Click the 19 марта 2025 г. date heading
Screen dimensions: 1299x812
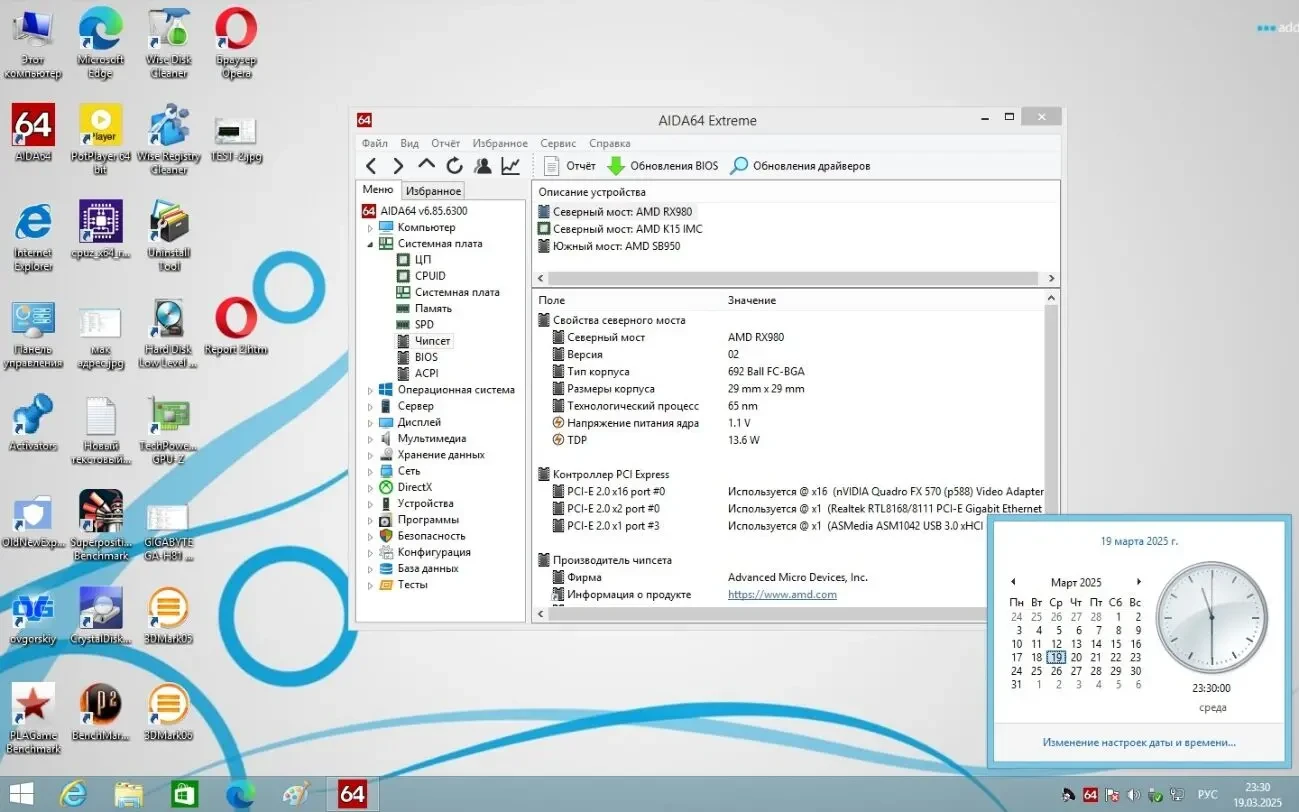[x=1139, y=541]
